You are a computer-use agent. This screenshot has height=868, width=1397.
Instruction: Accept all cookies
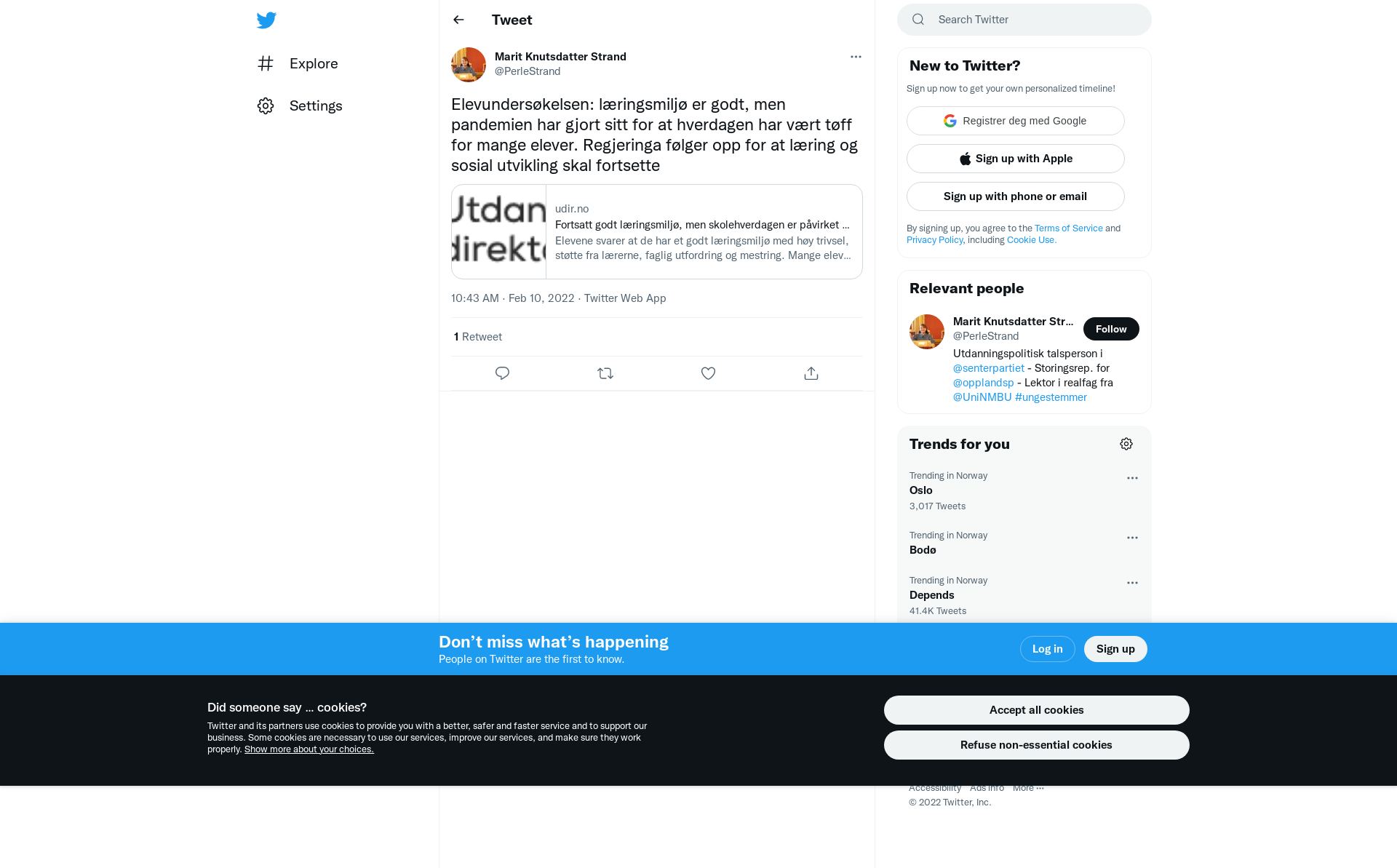1036,710
